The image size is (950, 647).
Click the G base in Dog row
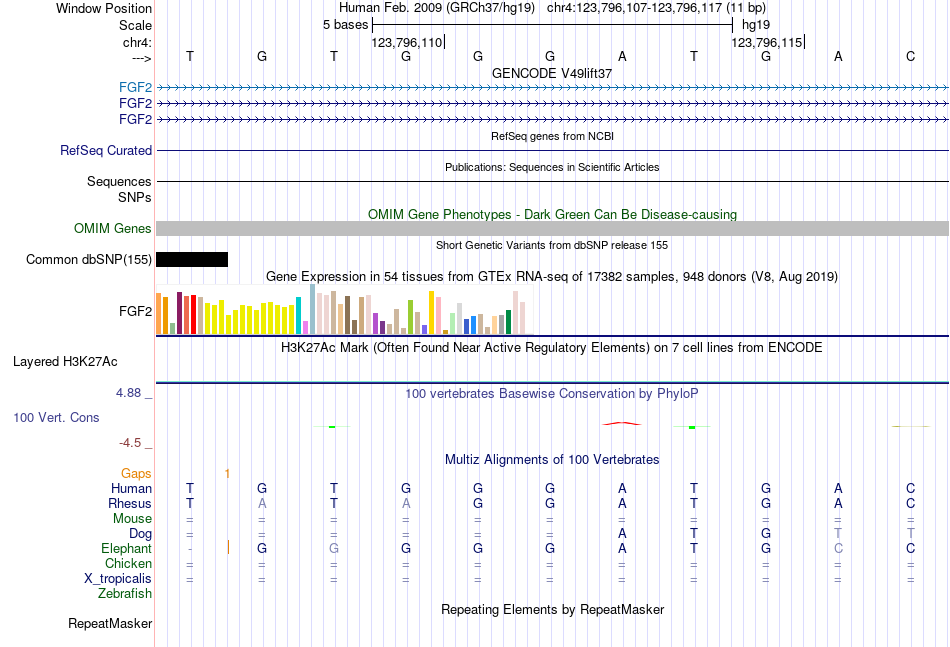tap(766, 534)
